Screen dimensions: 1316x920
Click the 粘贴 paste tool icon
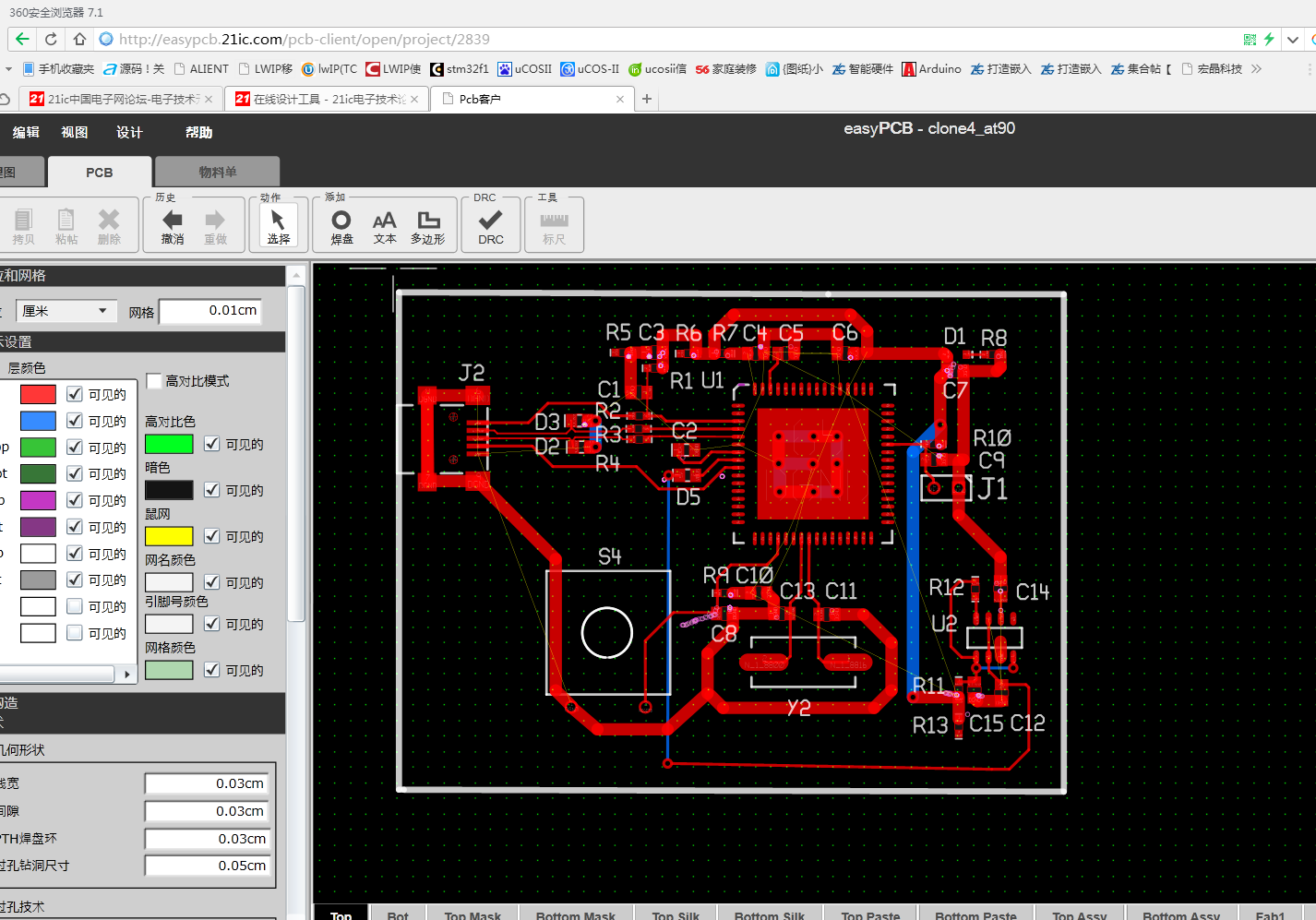(x=66, y=225)
